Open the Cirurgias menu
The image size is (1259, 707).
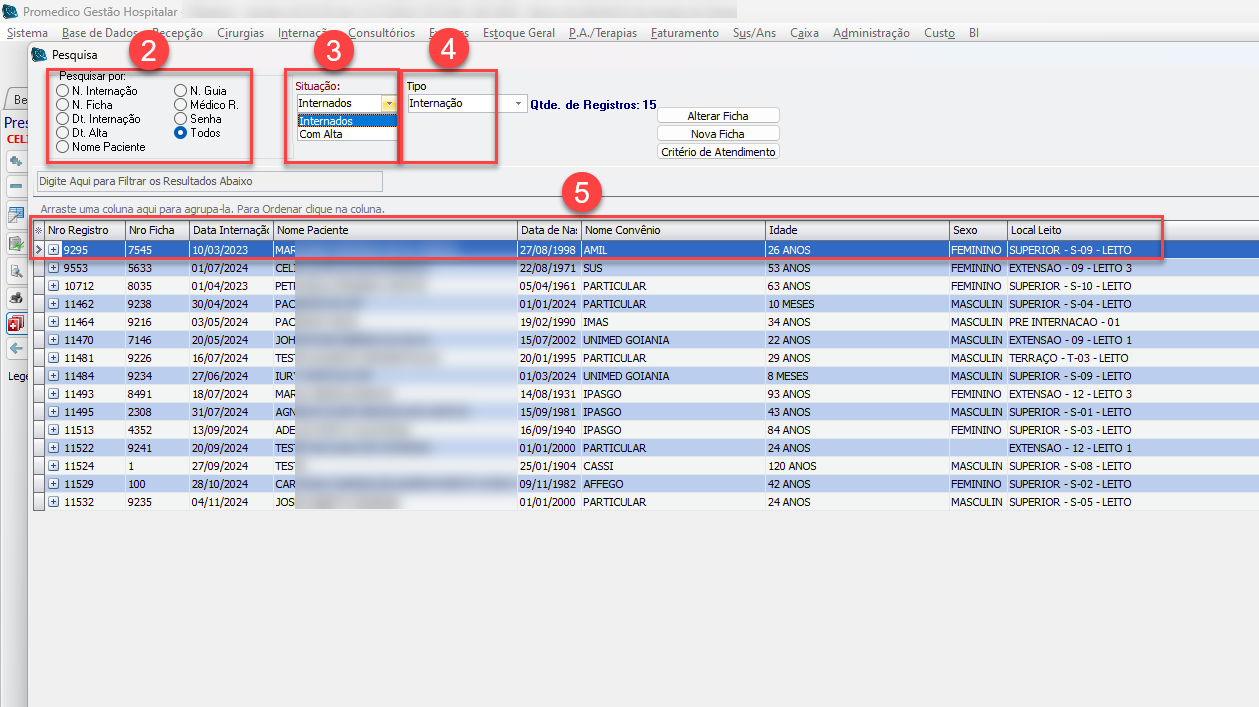pyautogui.click(x=240, y=33)
